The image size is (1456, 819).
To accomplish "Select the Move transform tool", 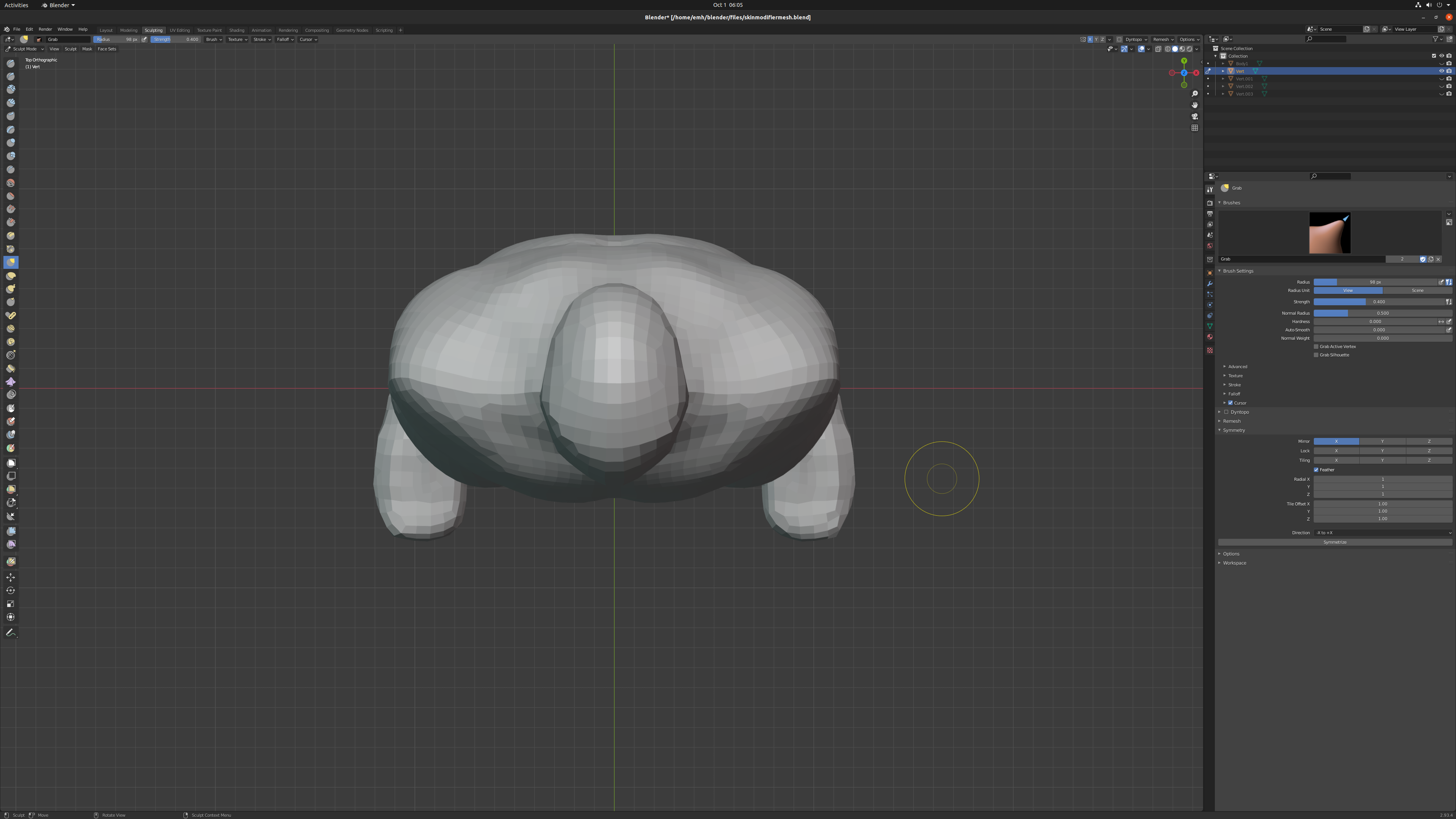I will point(11,577).
